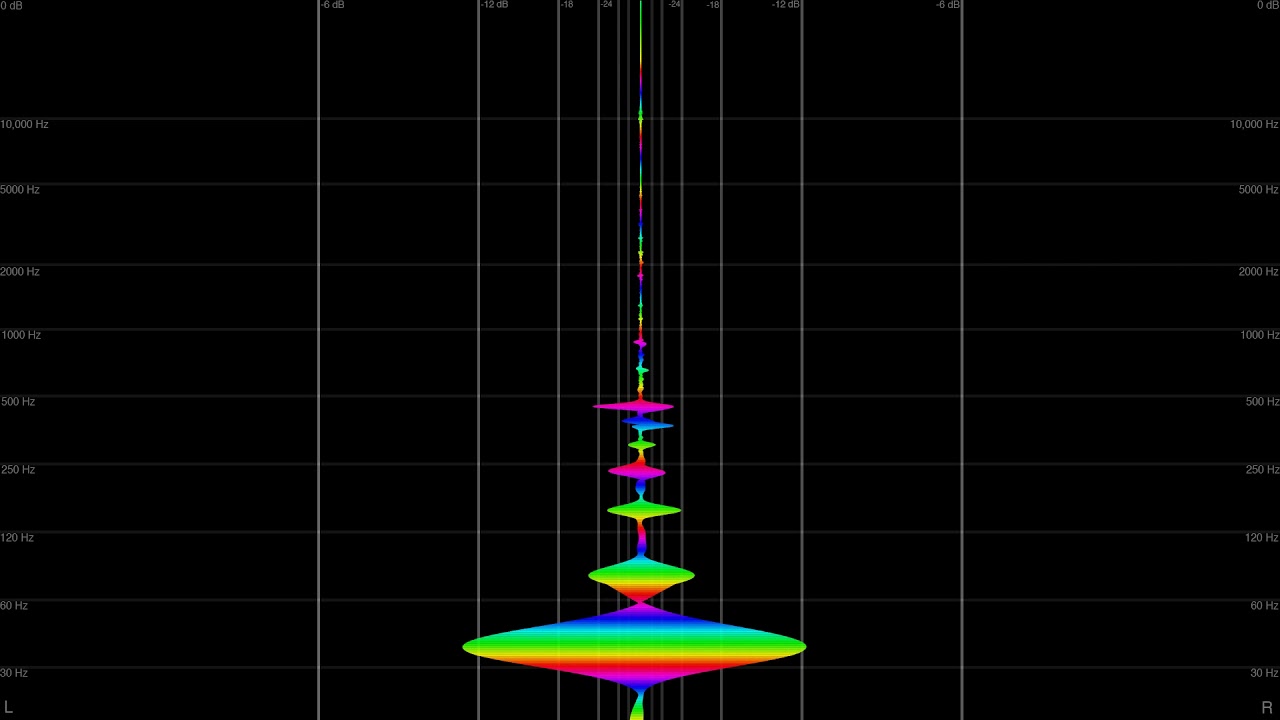Select the right-side 1000 Hz label

coord(1258,335)
